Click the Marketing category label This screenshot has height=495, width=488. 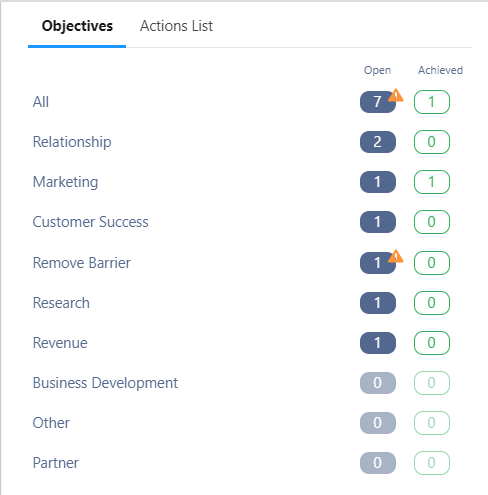[65, 182]
